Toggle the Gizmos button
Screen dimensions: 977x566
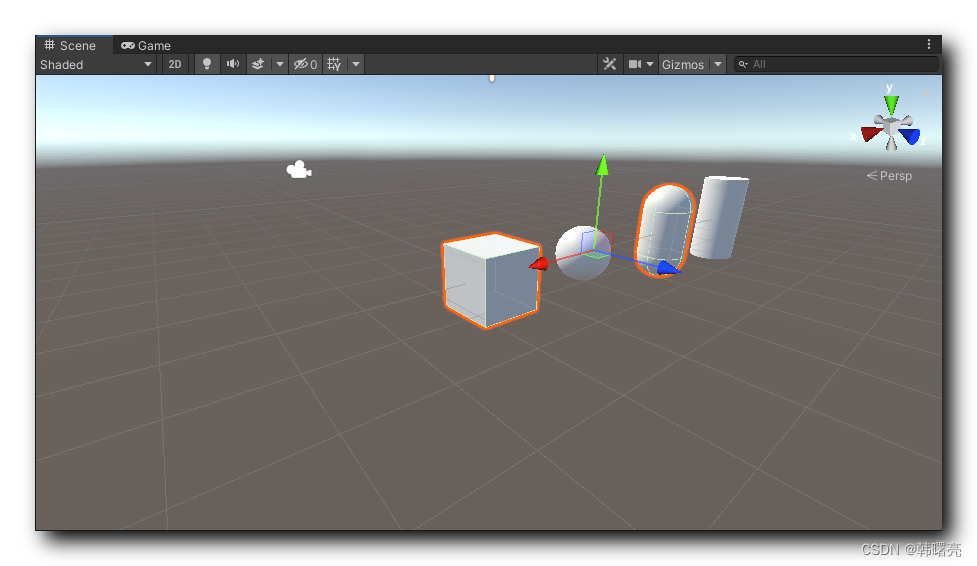(x=683, y=64)
